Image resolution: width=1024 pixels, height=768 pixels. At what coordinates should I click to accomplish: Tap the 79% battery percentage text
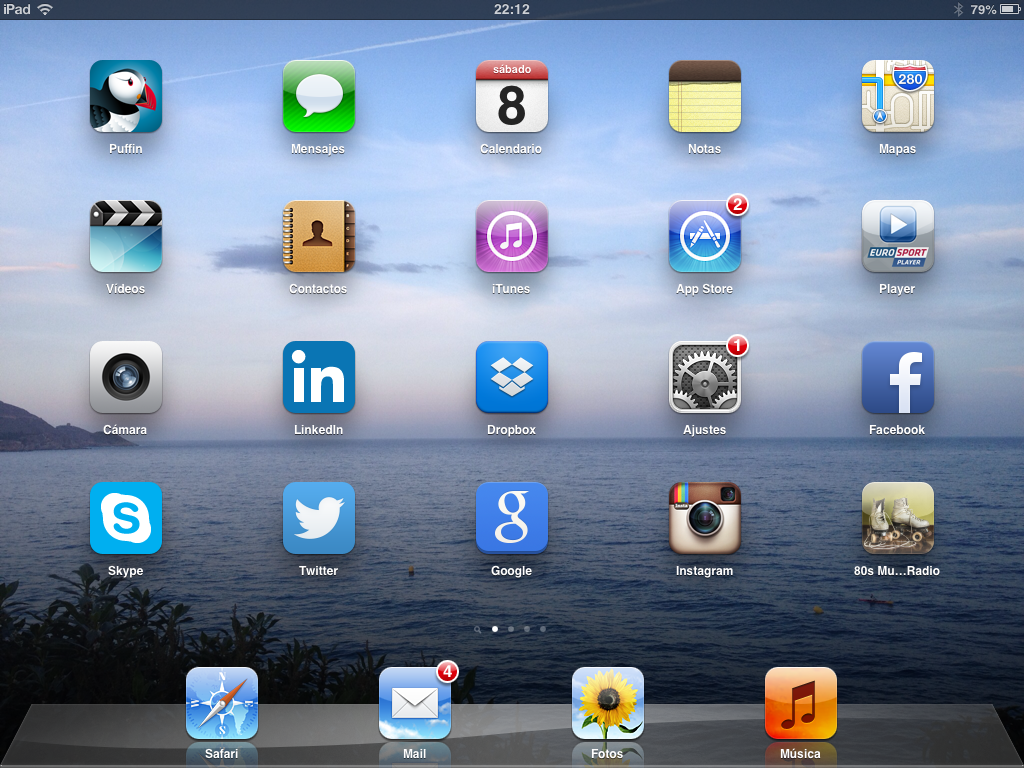983,9
